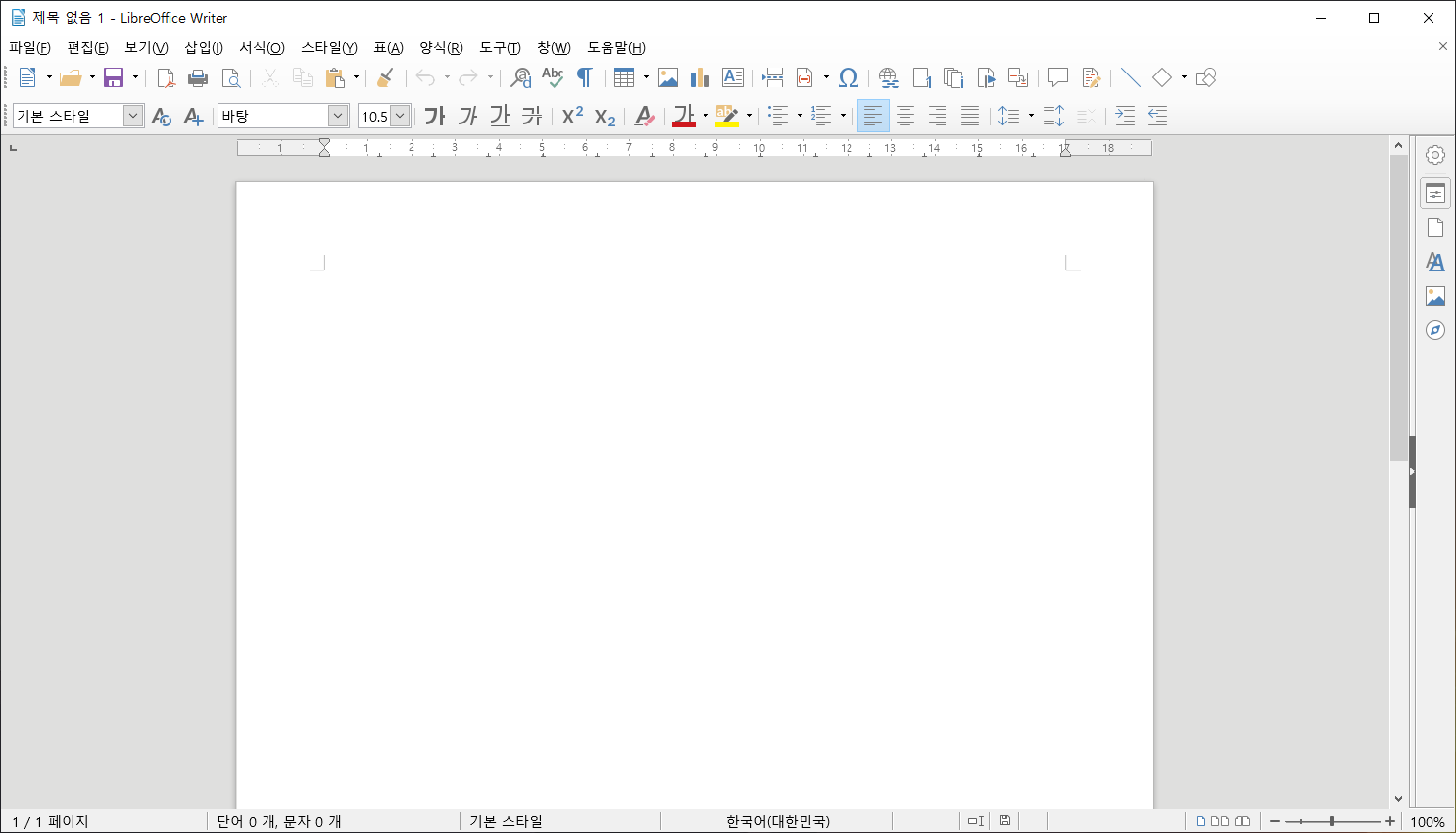1456x833 pixels.
Task: Open sidebar Styles panel icon
Action: click(1435, 262)
